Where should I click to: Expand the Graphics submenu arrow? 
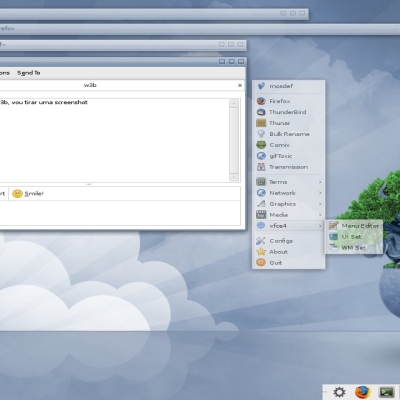320,204
